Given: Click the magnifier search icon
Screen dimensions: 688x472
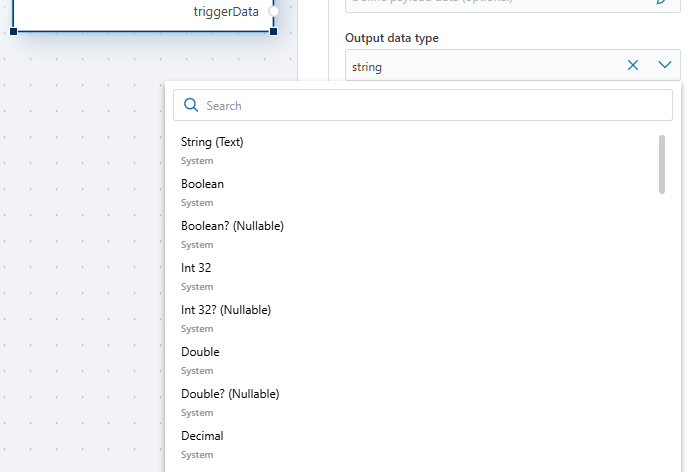Looking at the screenshot, I should click(x=191, y=105).
